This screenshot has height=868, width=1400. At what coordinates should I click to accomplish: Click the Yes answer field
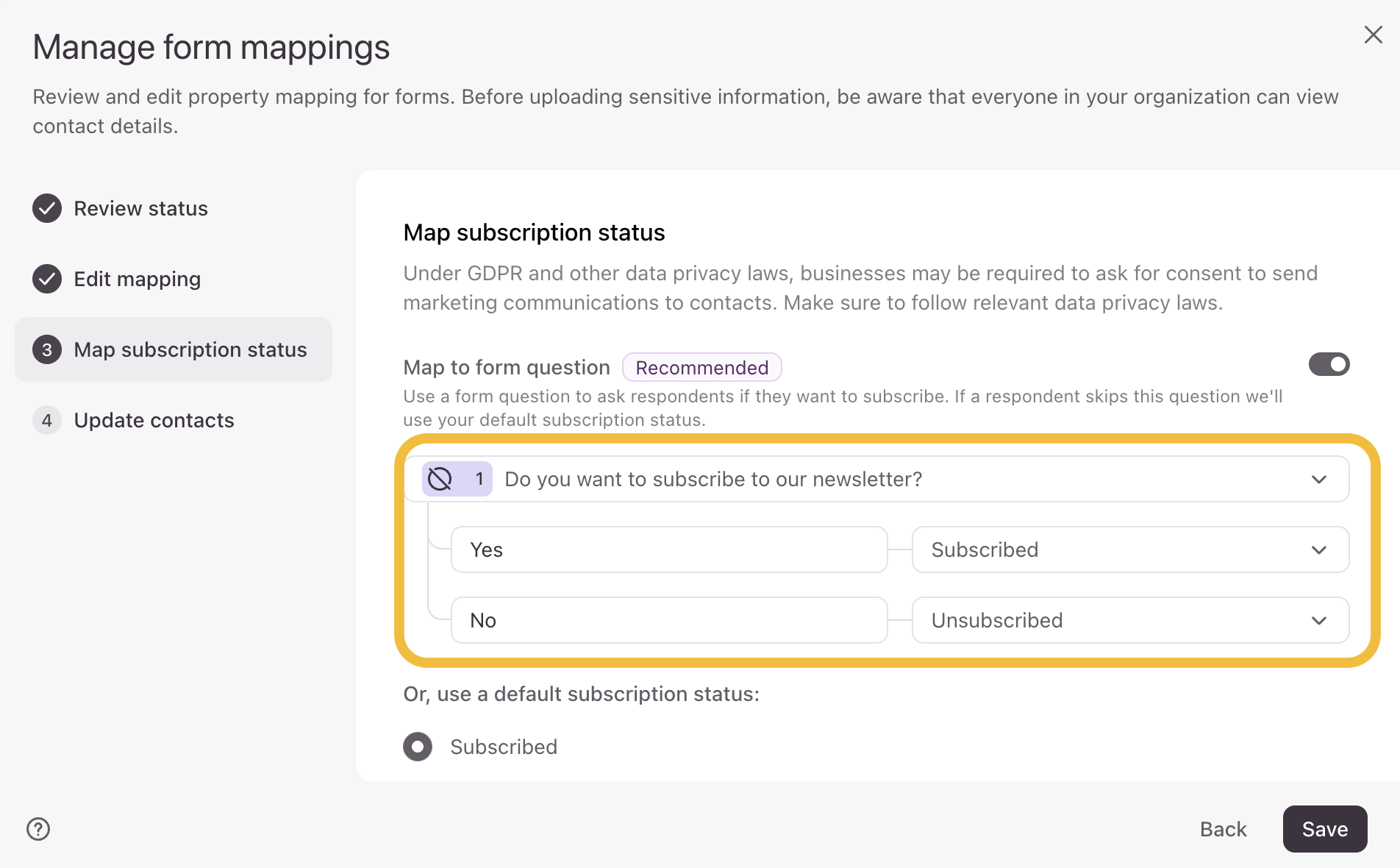668,549
